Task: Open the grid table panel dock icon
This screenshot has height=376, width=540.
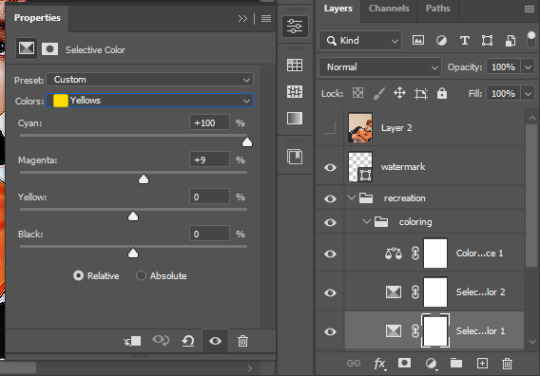Action: pos(295,65)
